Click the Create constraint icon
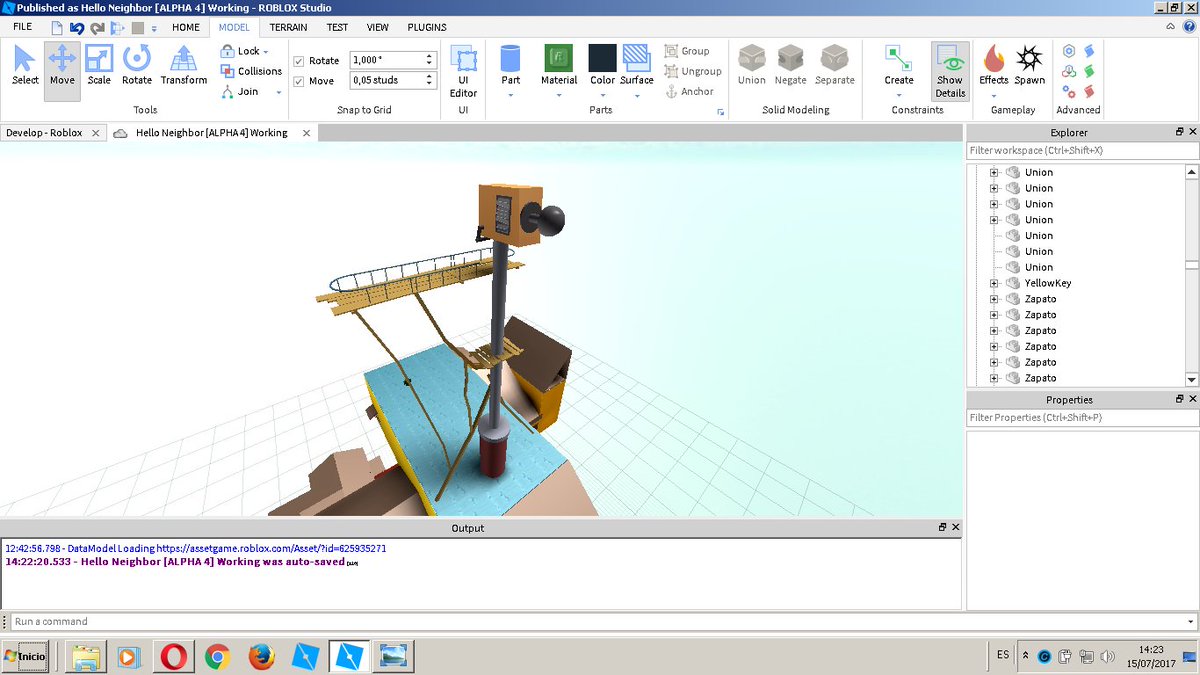The width and height of the screenshot is (1200, 675). tap(899, 58)
